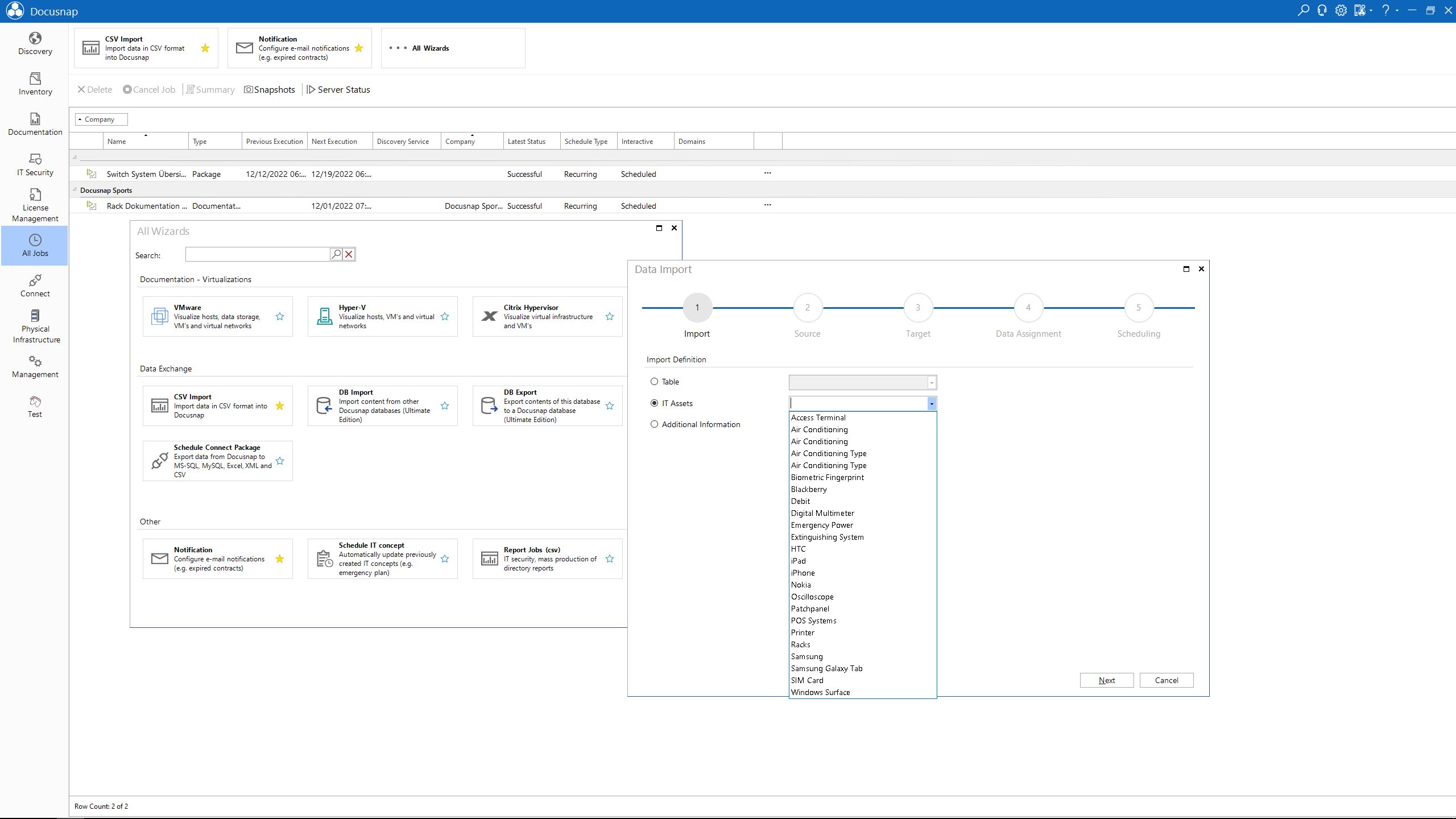
Task: Open the Physical Infrastructure section
Action: [35, 325]
